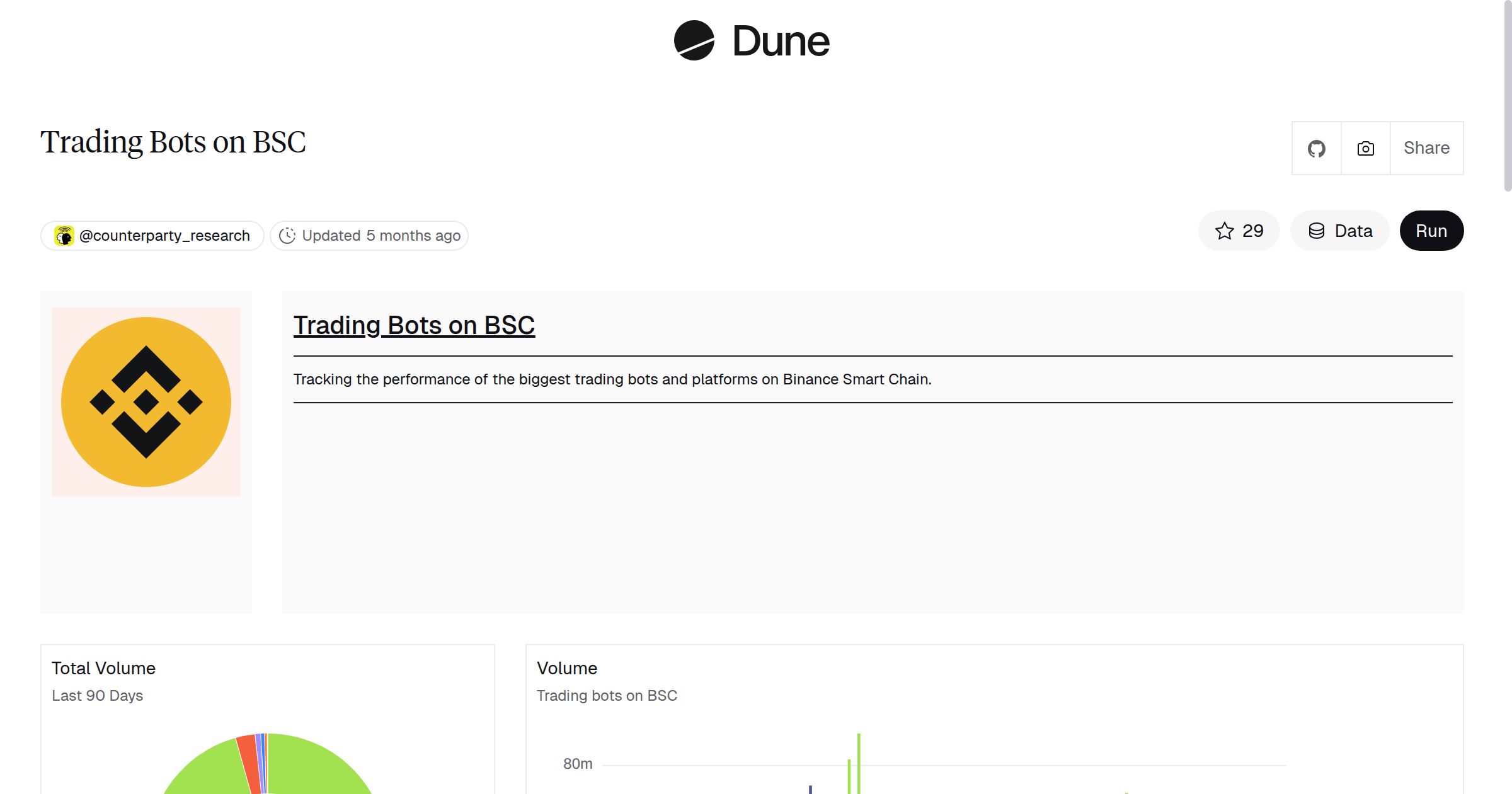Open the Trading Bots on BSC link
The image size is (1512, 794).
[x=414, y=325]
